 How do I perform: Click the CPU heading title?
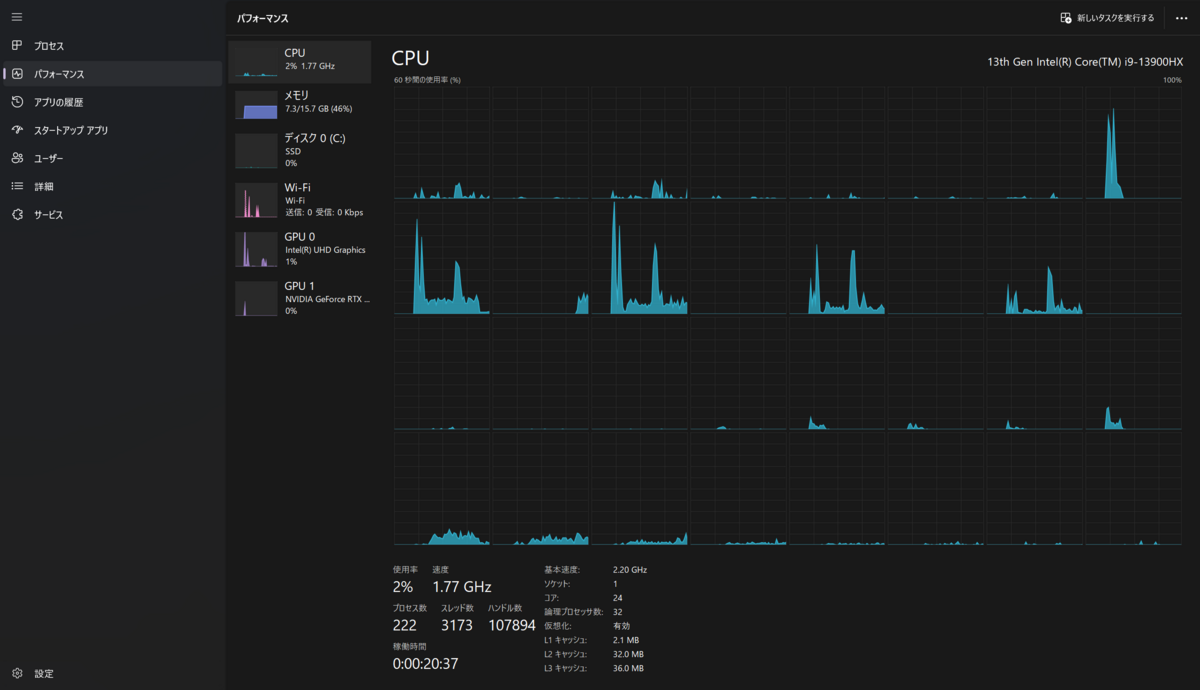[x=410, y=58]
